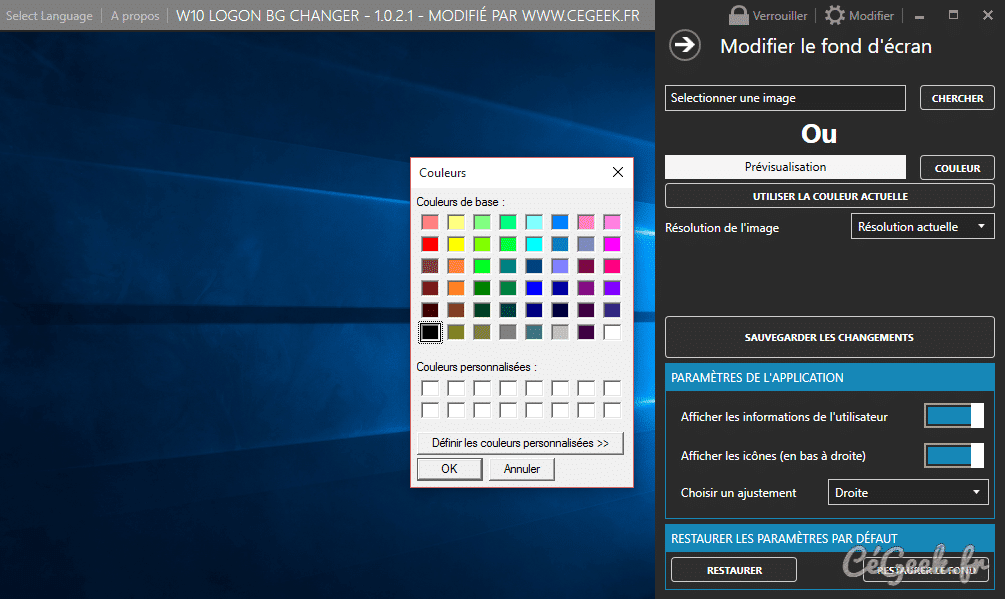The image size is (1005, 599).
Task: Click the lock icon next to Verrouiller
Action: tap(738, 16)
